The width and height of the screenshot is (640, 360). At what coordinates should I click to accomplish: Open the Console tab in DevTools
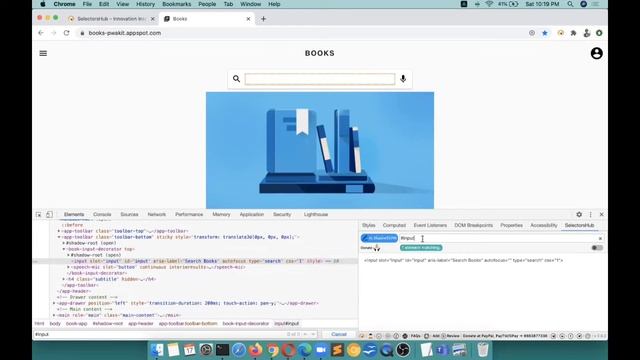102,214
